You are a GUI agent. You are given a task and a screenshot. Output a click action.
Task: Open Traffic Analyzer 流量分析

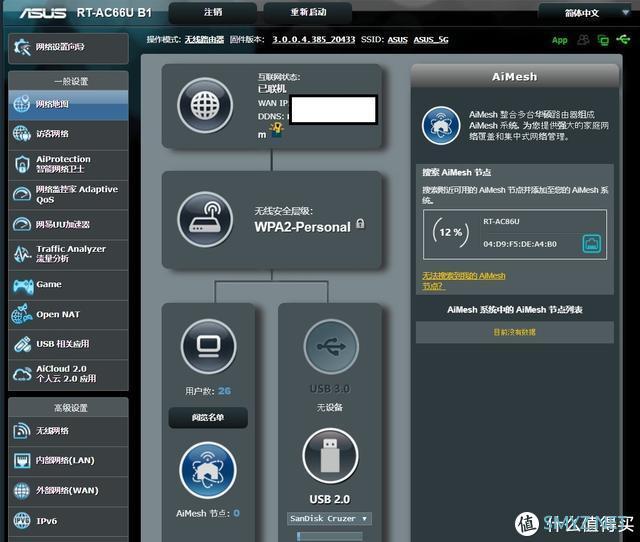[68, 254]
